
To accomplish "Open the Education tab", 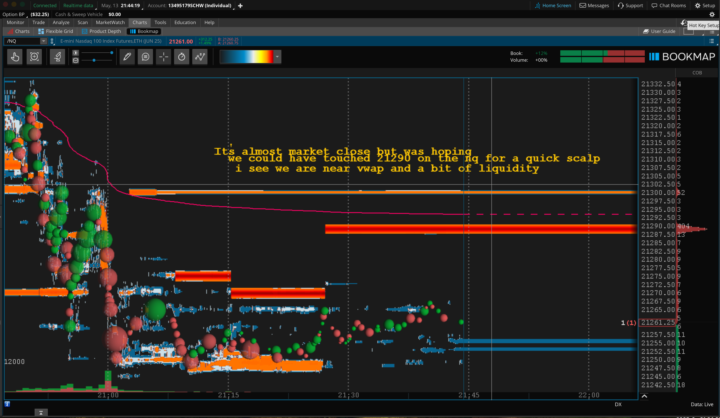I will (x=185, y=23).
